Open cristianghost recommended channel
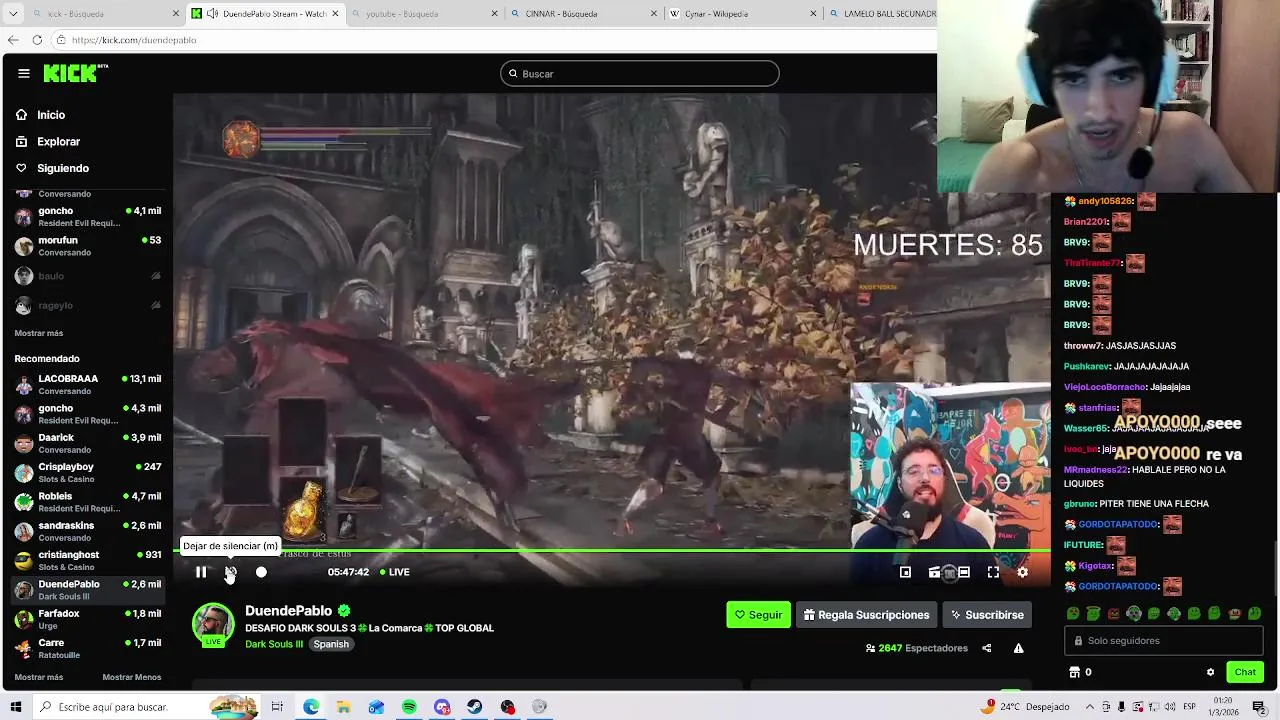 87,560
